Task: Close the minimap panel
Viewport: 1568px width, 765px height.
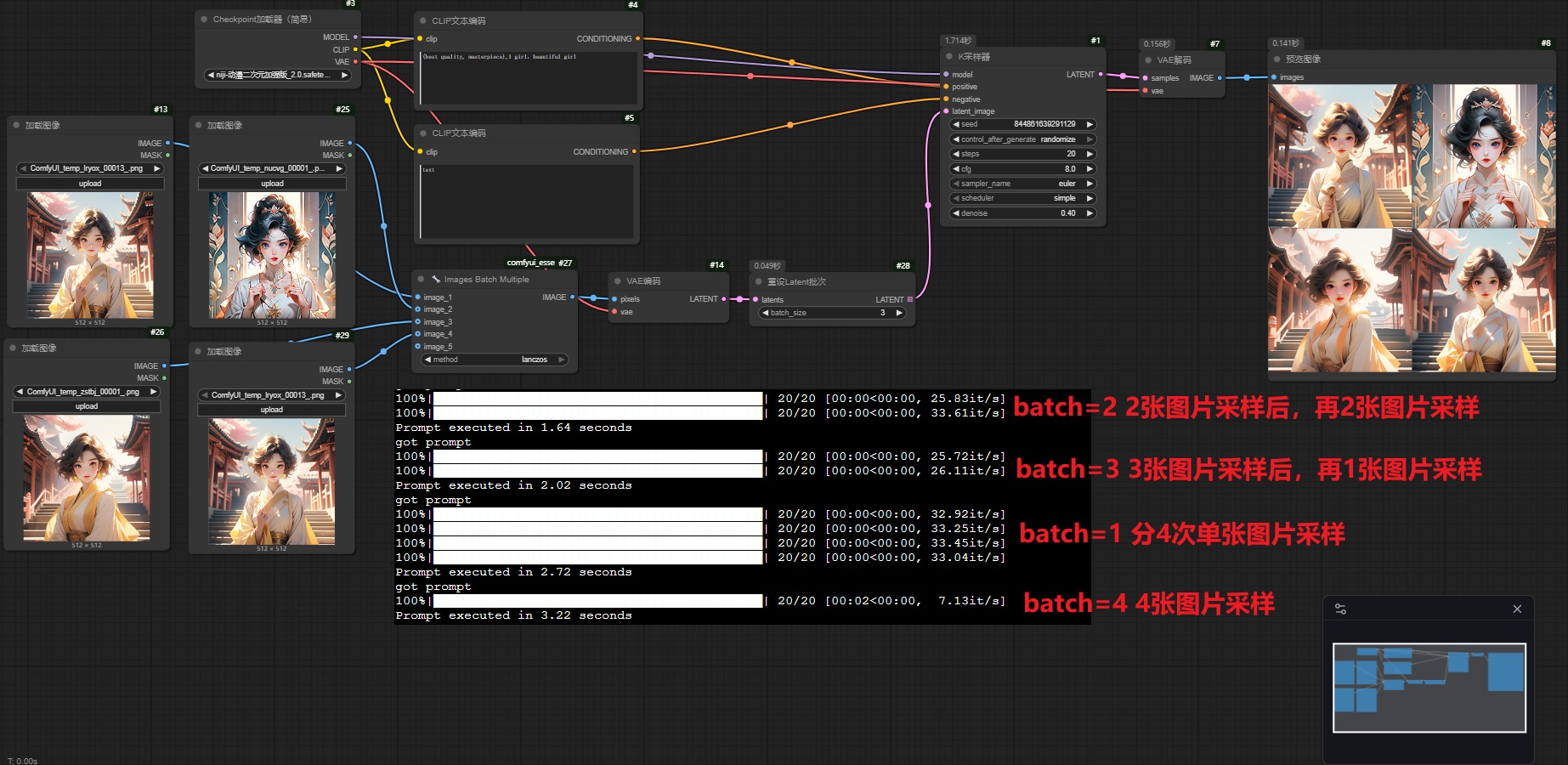Action: 1517,609
